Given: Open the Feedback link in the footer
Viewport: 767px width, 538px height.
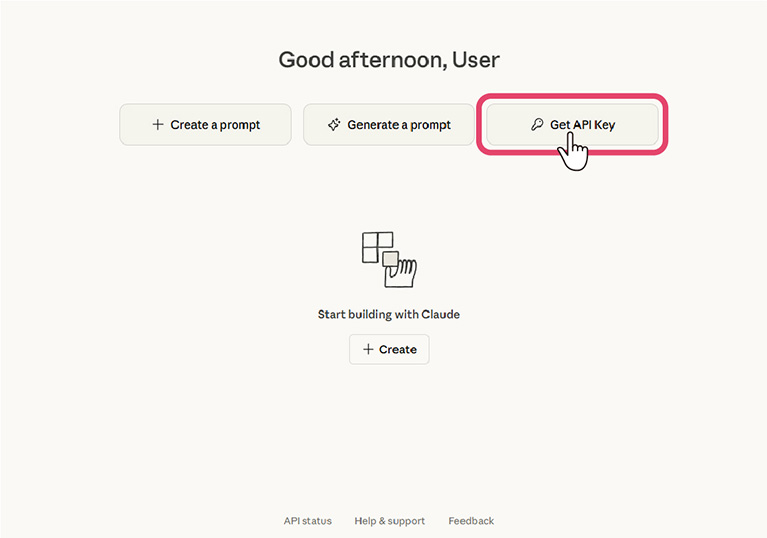Looking at the screenshot, I should [x=471, y=521].
